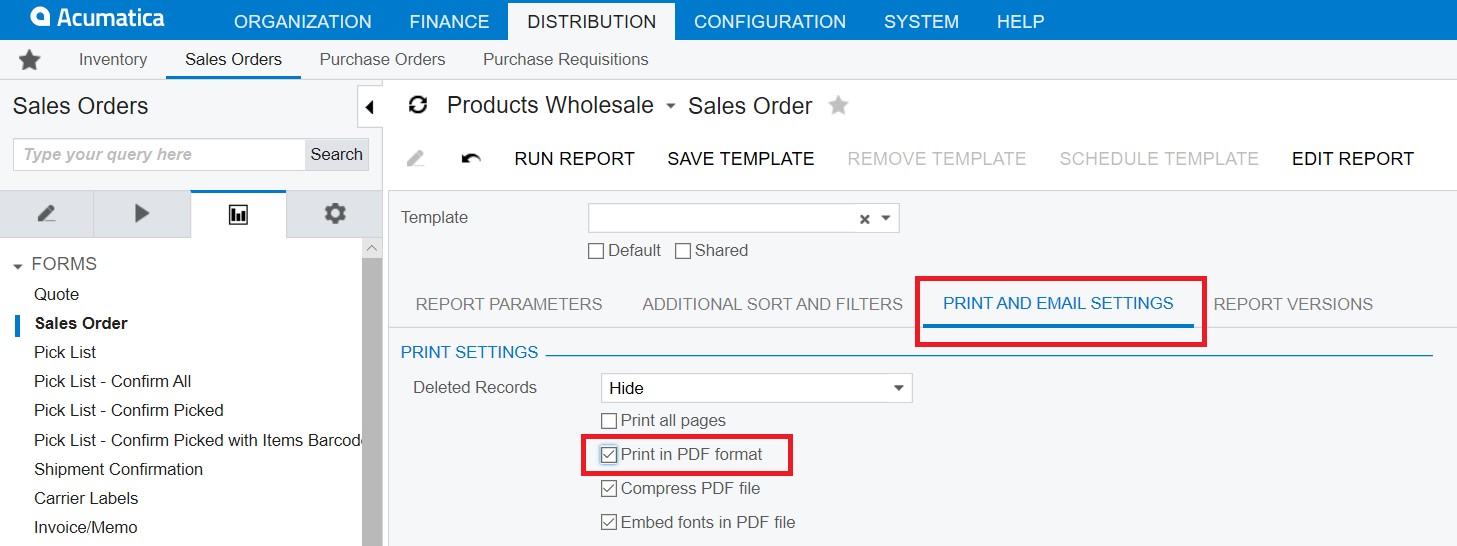Image resolution: width=1457 pixels, height=546 pixels.
Task: Add Sales Order report to favorites
Action: pyautogui.click(x=838, y=105)
